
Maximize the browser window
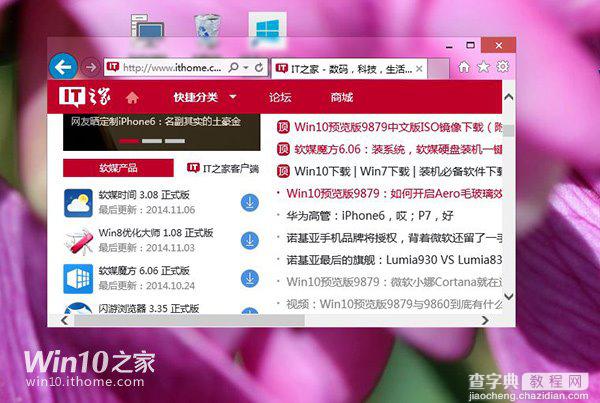470,45
